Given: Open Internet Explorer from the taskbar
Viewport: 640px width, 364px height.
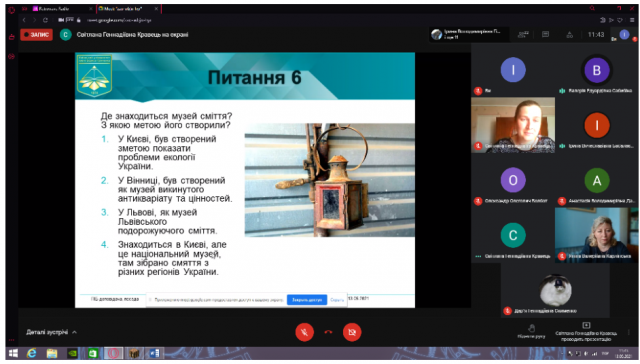Looking at the screenshot, I should tap(31, 353).
